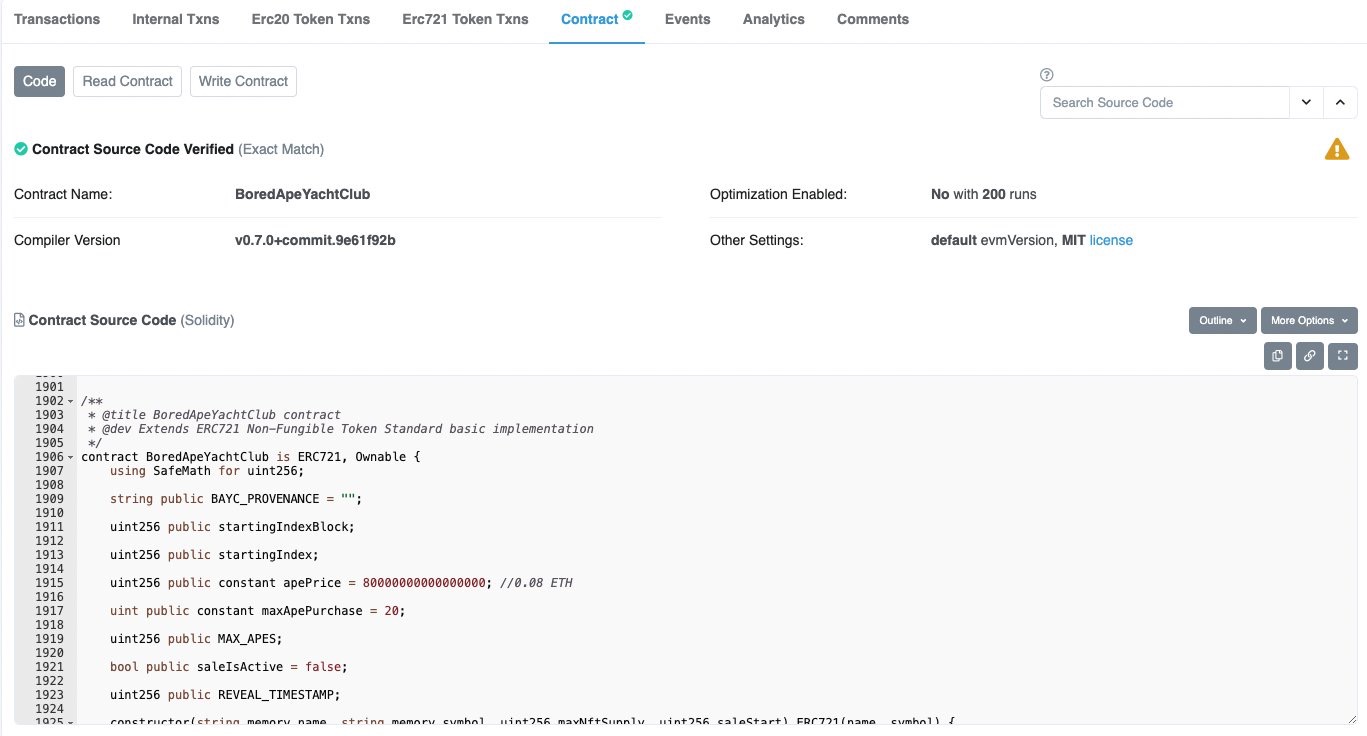Focus the Search Source Code field

click(x=1165, y=102)
